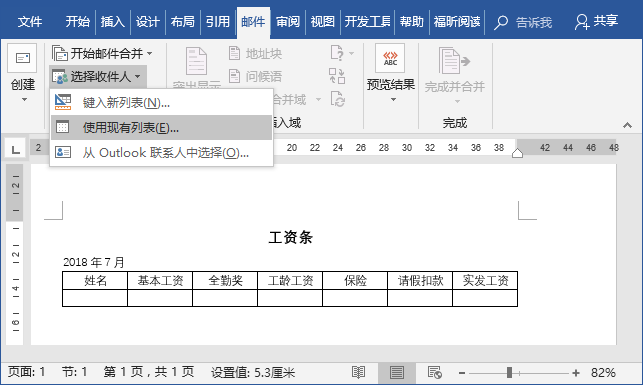643x385 pixels.
Task: Click the tab stop selector L button
Action: click(16, 148)
